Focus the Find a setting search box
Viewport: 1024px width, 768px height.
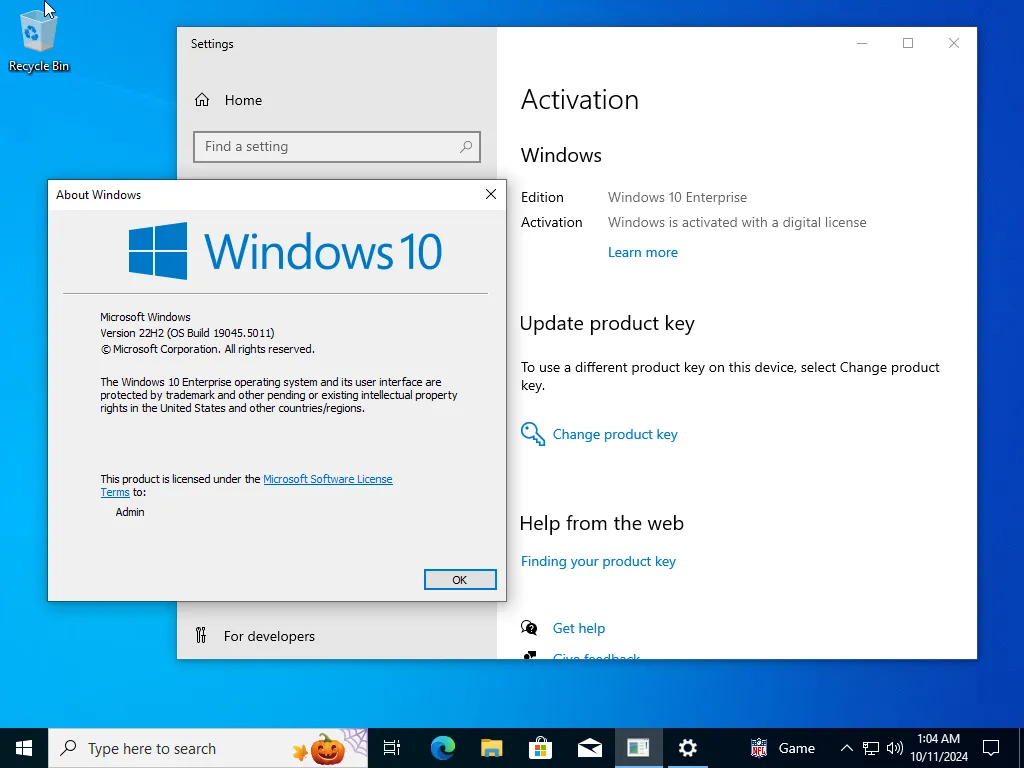tap(336, 147)
